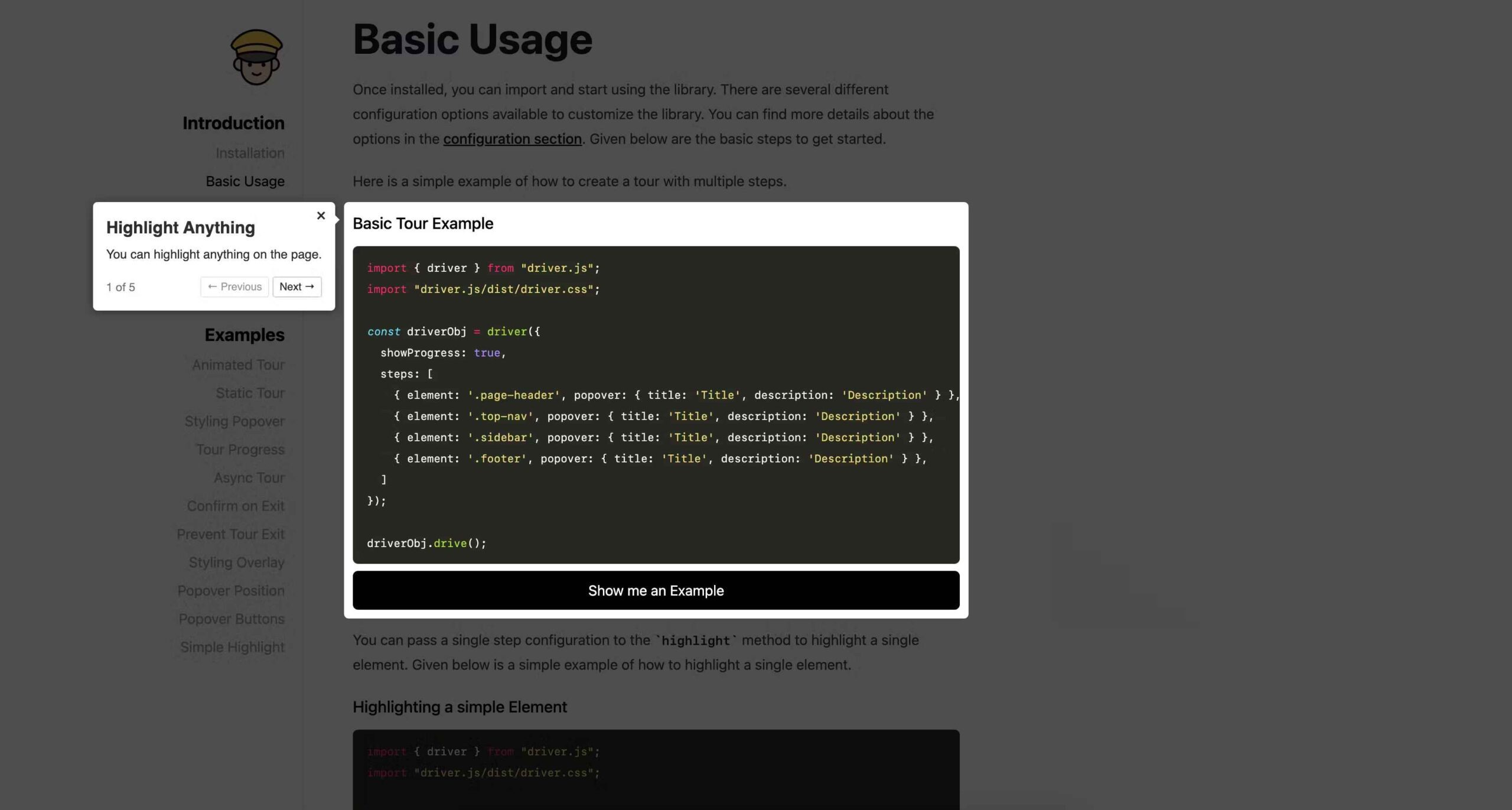The width and height of the screenshot is (1512, 810).
Task: Click the const driverObj = driver({ line
Action: (x=454, y=331)
